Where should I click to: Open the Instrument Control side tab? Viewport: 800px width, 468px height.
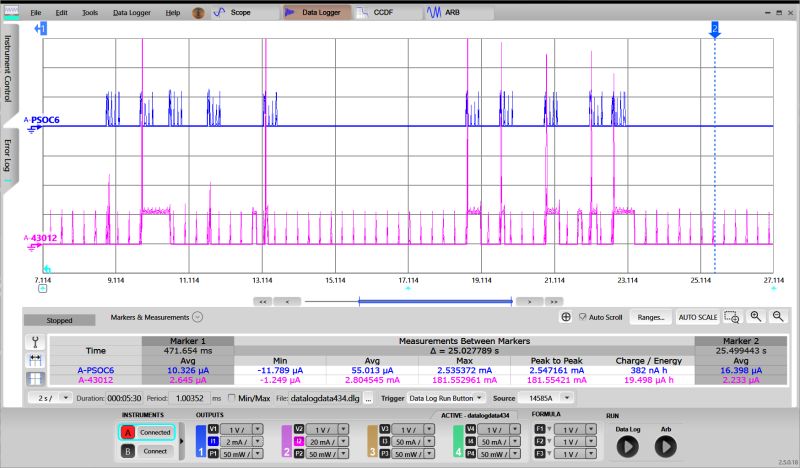(x=9, y=69)
